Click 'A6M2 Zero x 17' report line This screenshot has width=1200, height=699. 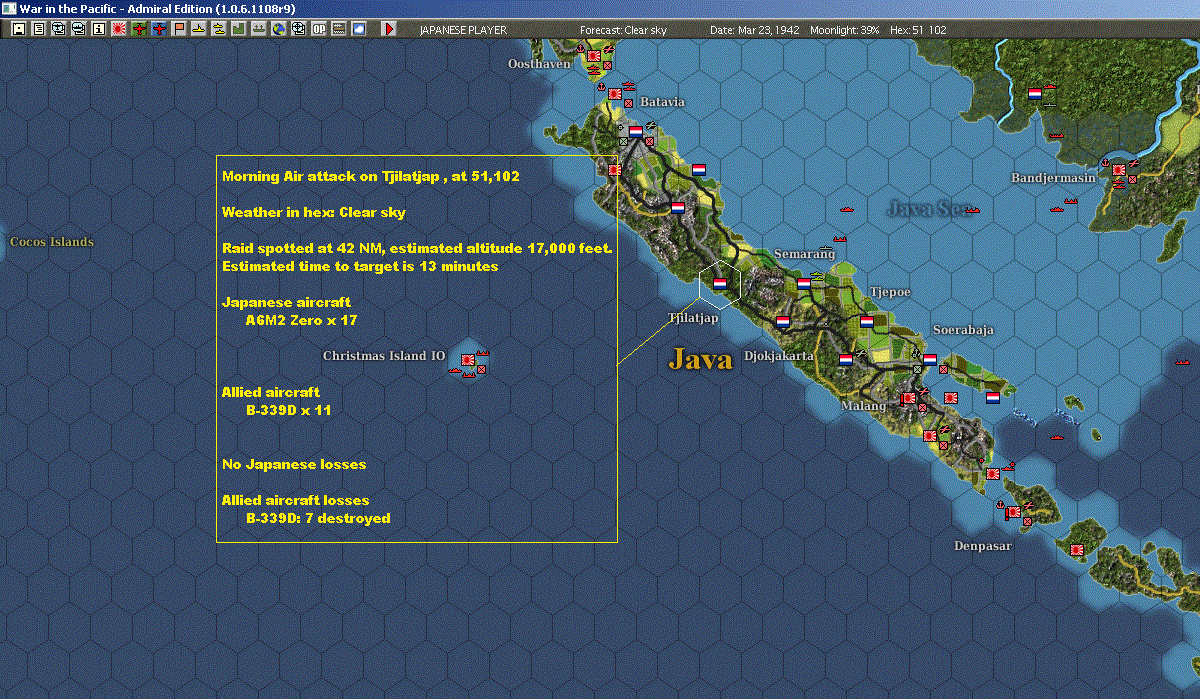pos(301,321)
